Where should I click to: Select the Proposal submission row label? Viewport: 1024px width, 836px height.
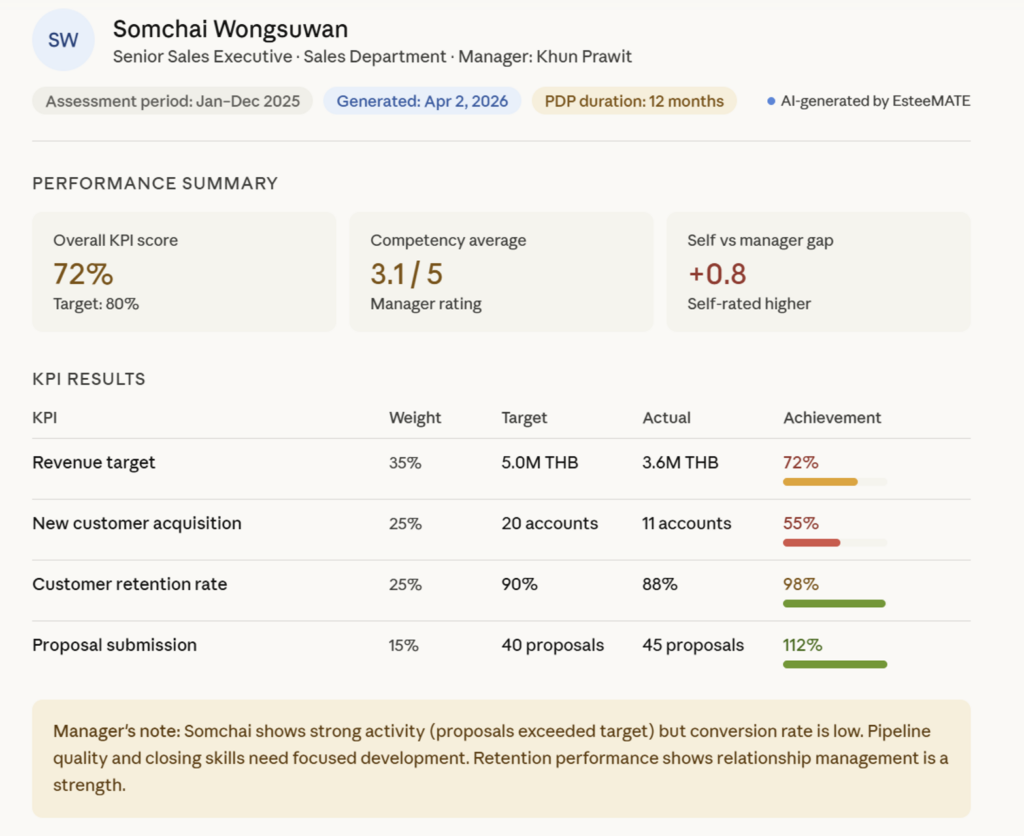pos(114,645)
